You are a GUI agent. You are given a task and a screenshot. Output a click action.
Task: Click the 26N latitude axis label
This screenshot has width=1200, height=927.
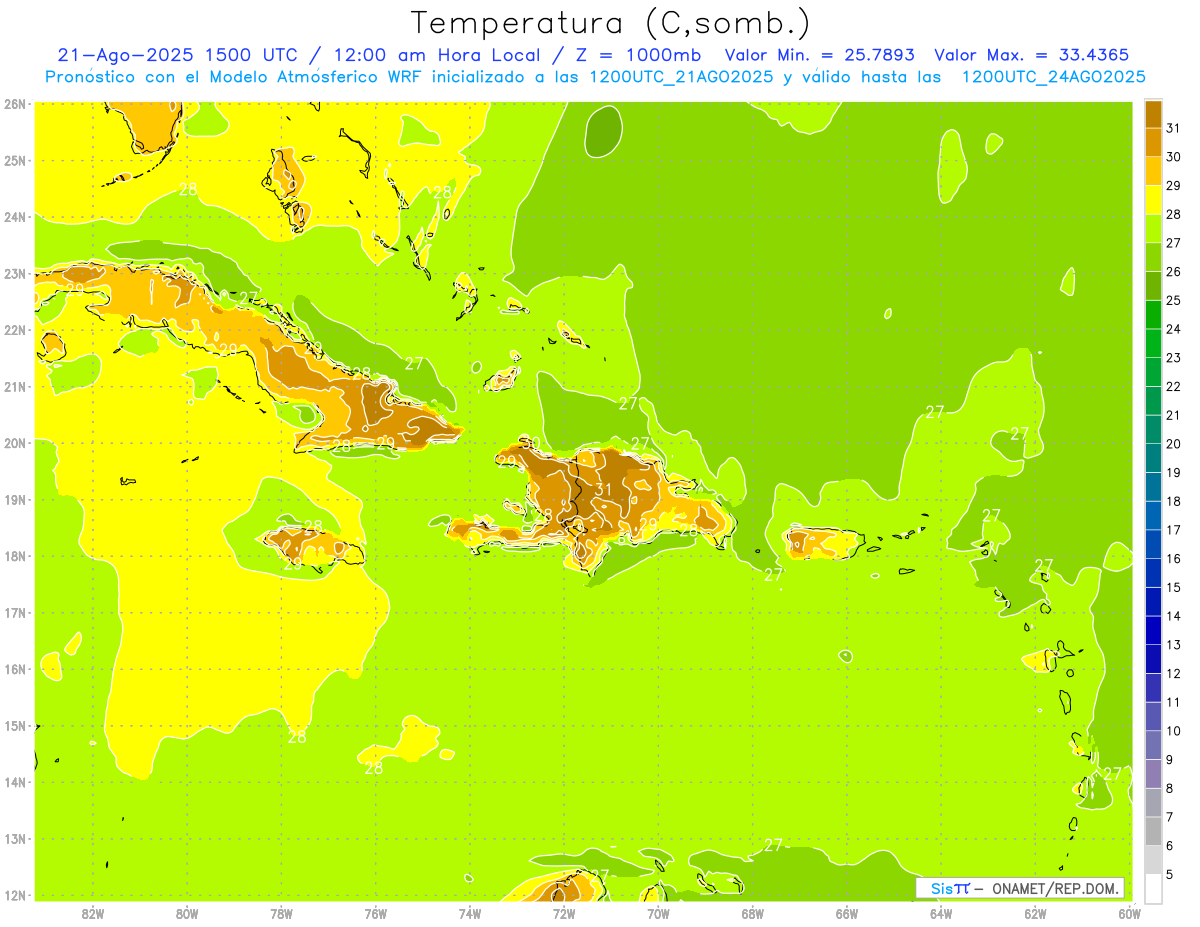point(14,104)
